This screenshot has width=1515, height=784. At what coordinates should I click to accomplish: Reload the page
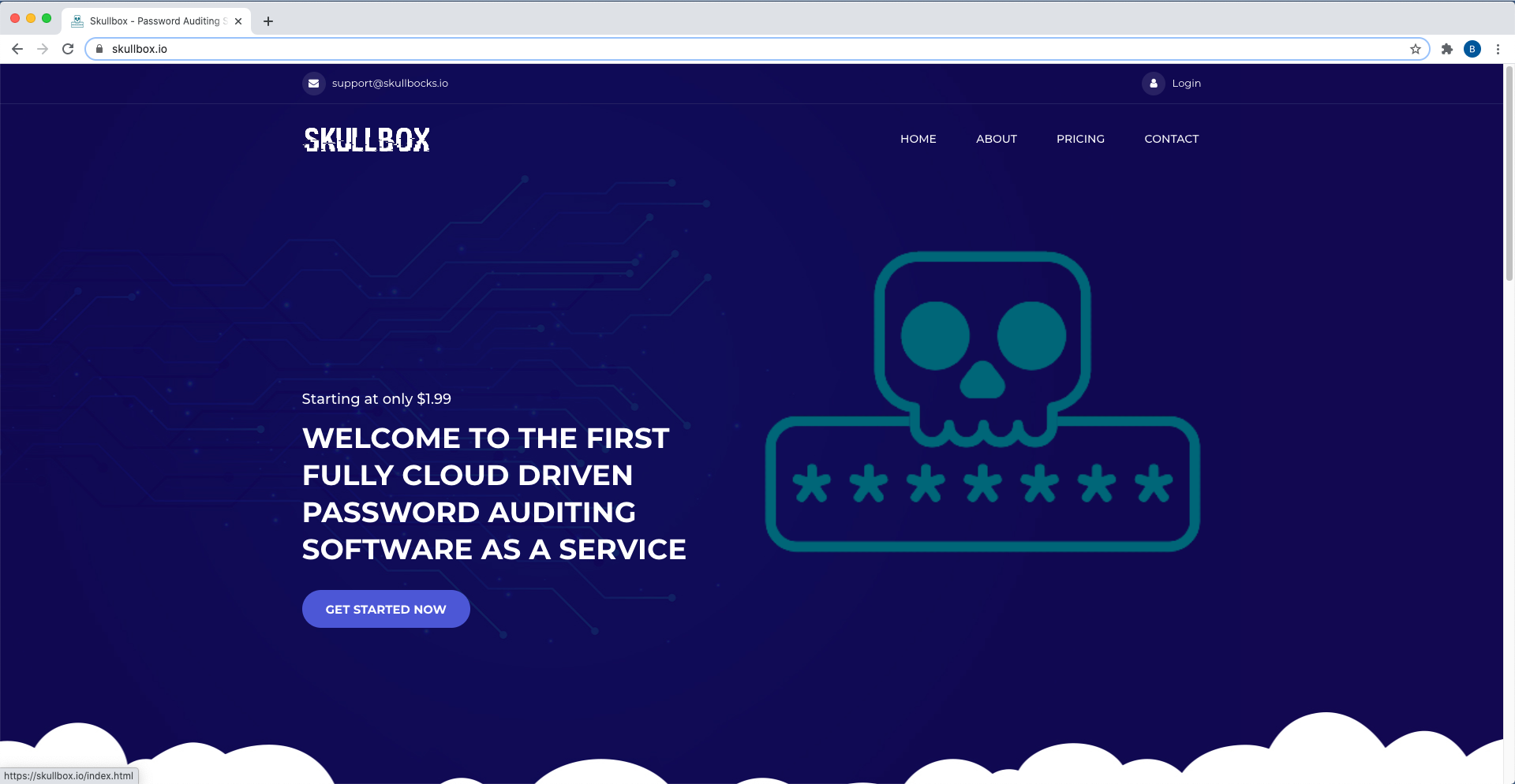[68, 48]
